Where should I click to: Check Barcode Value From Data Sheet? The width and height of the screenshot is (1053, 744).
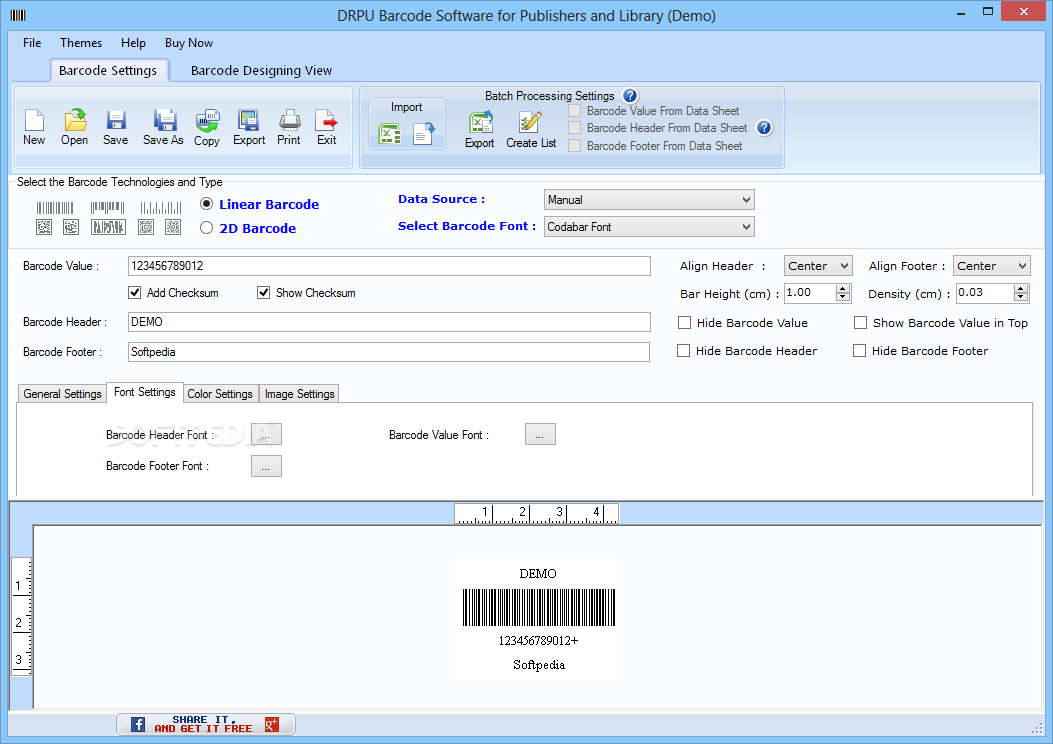click(x=575, y=111)
